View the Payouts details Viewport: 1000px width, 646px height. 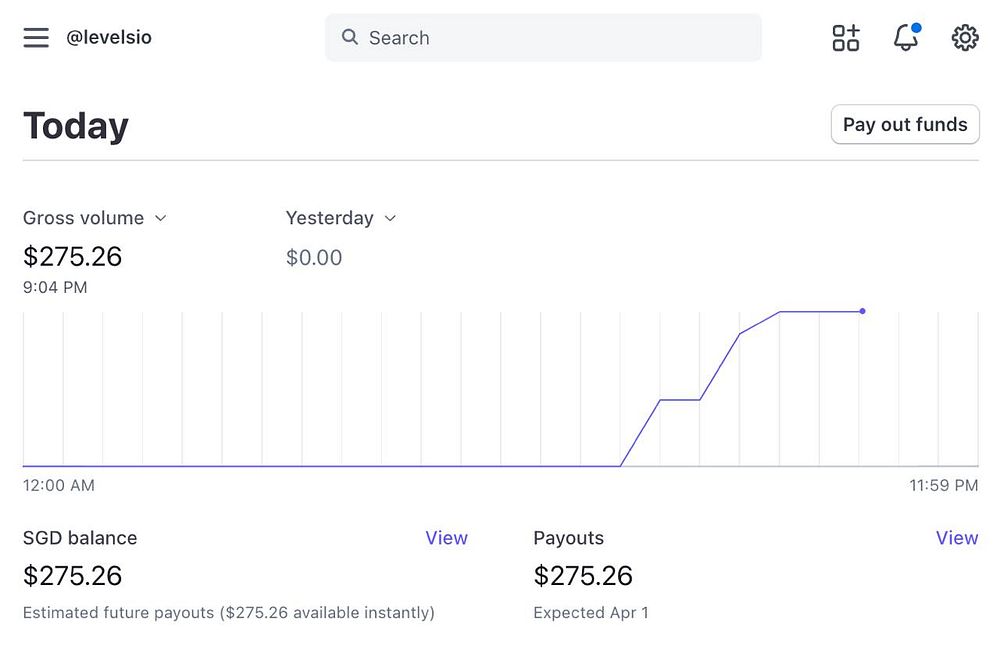tap(956, 538)
